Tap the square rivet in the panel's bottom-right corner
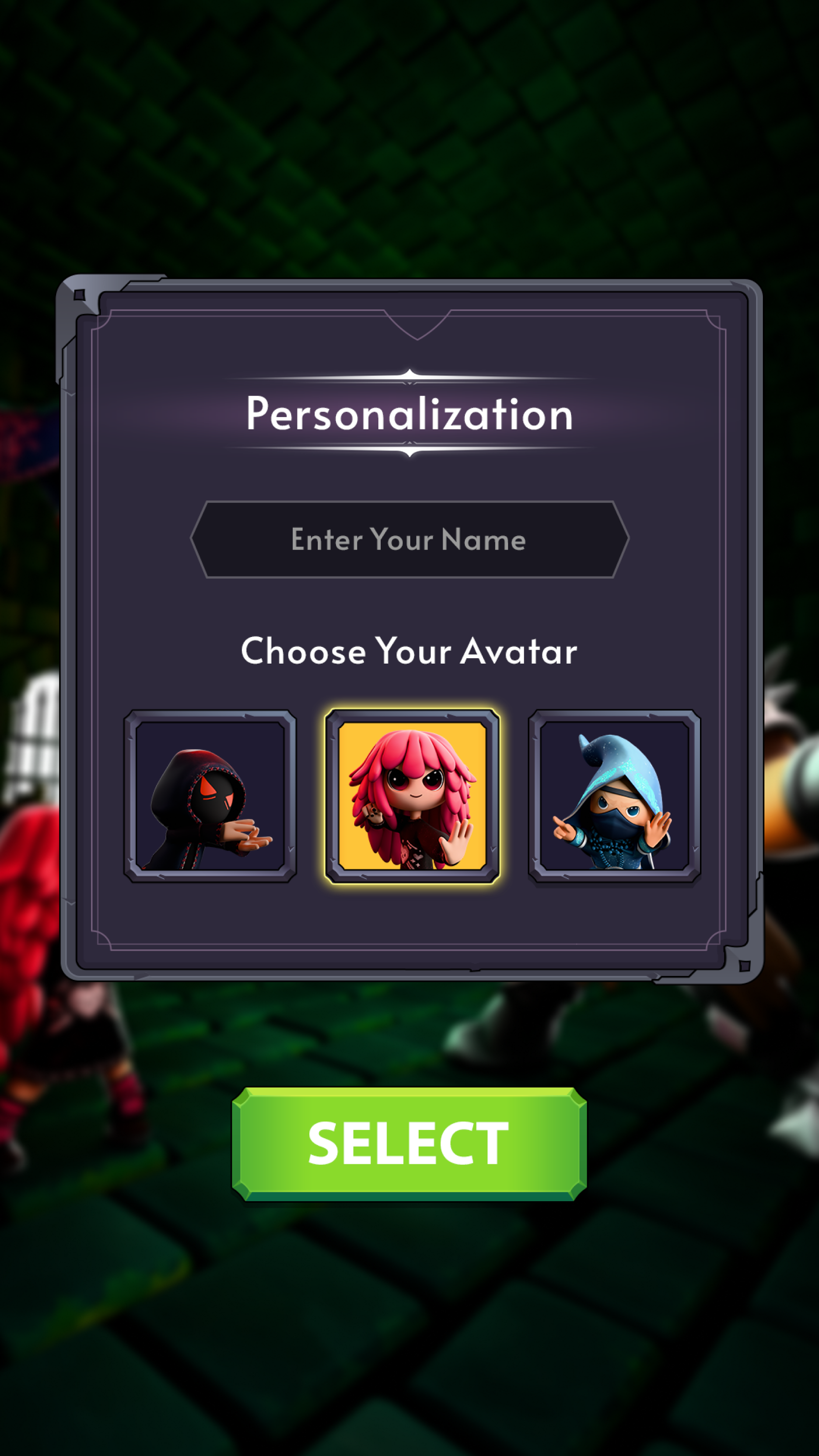819x1456 pixels. 744,966
